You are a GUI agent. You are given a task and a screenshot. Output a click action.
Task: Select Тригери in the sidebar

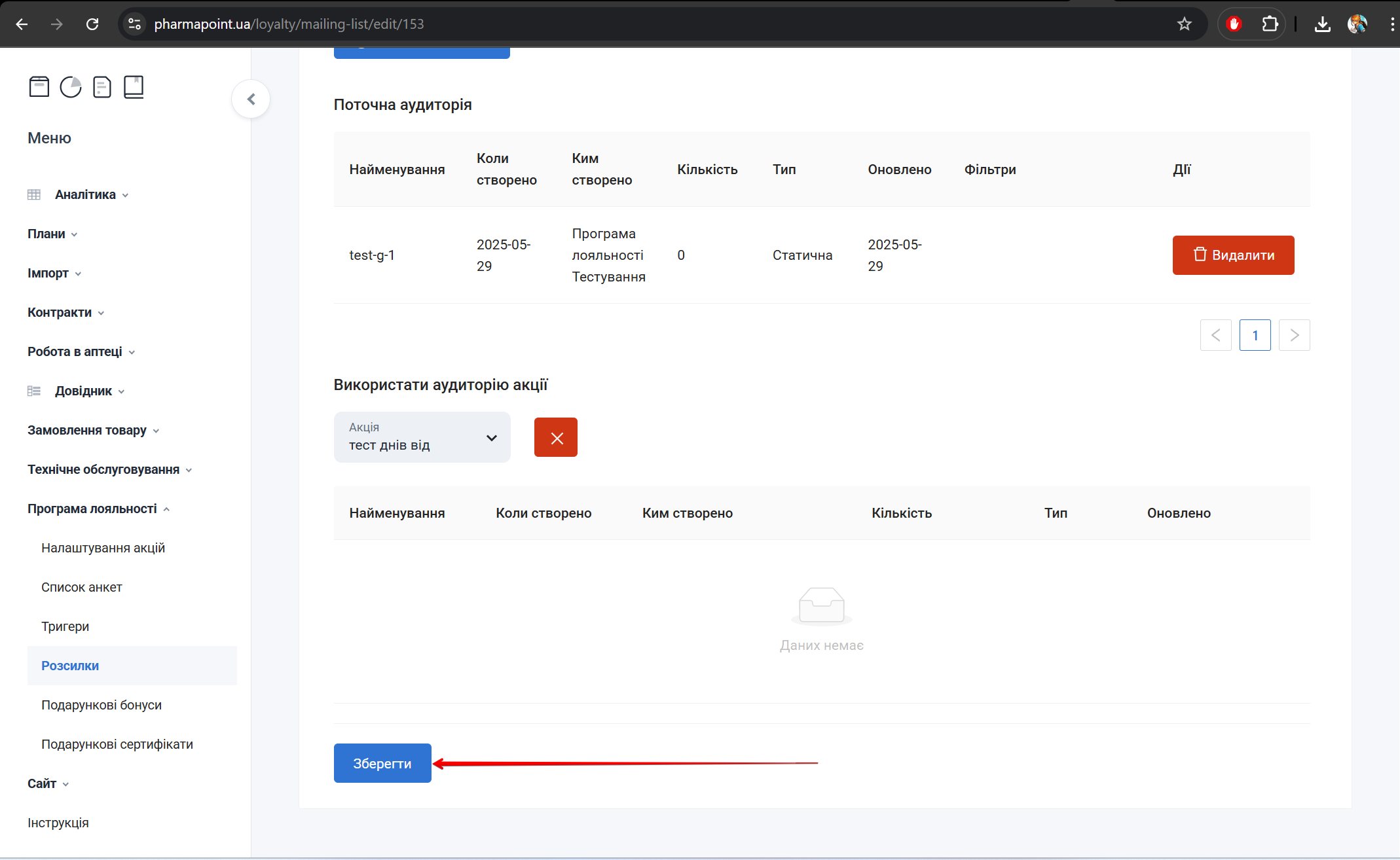pyautogui.click(x=65, y=626)
